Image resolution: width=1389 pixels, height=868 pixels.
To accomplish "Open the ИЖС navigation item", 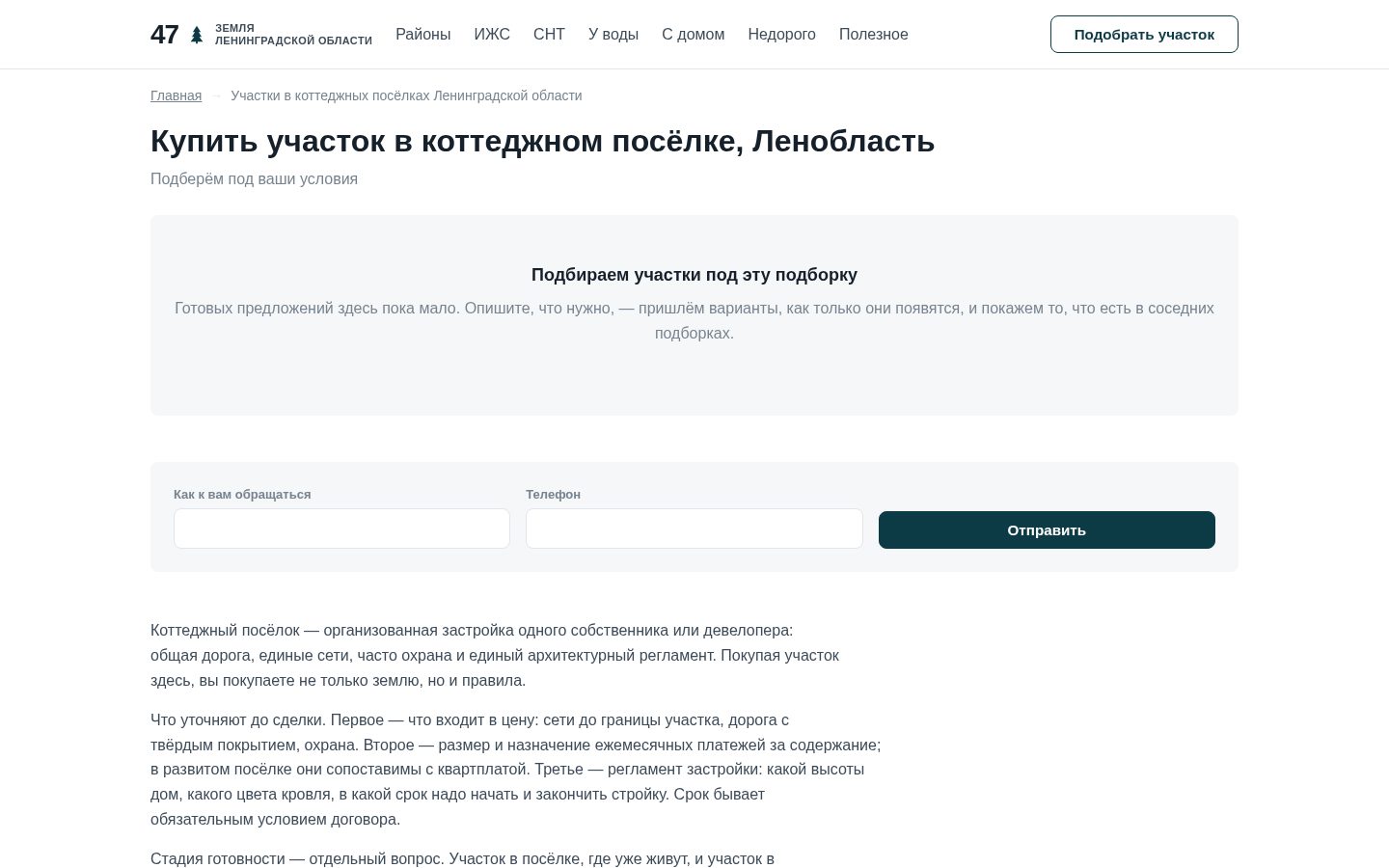I will pos(492,35).
